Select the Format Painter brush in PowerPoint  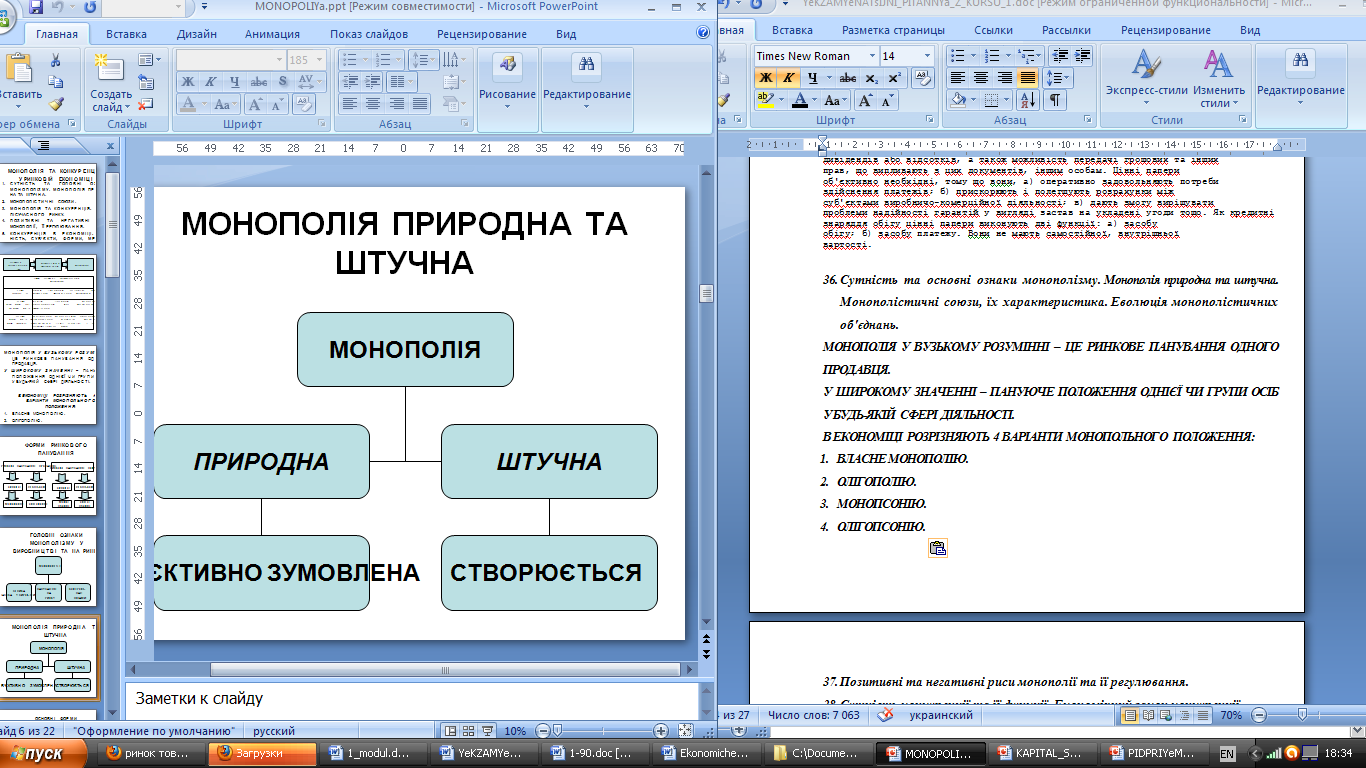tap(56, 103)
